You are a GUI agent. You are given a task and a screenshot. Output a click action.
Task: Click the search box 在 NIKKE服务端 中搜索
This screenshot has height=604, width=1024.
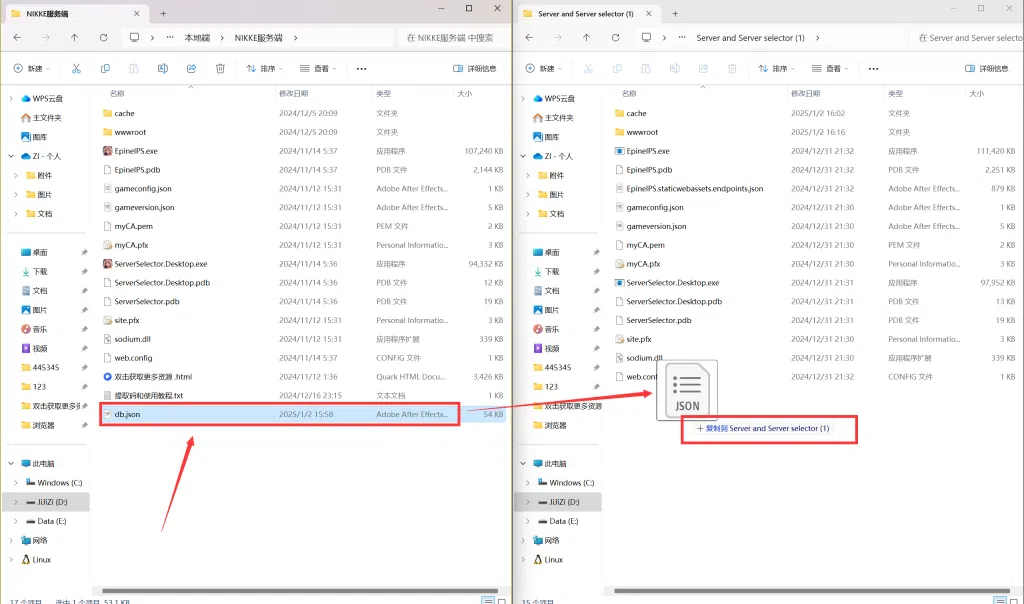click(453, 38)
